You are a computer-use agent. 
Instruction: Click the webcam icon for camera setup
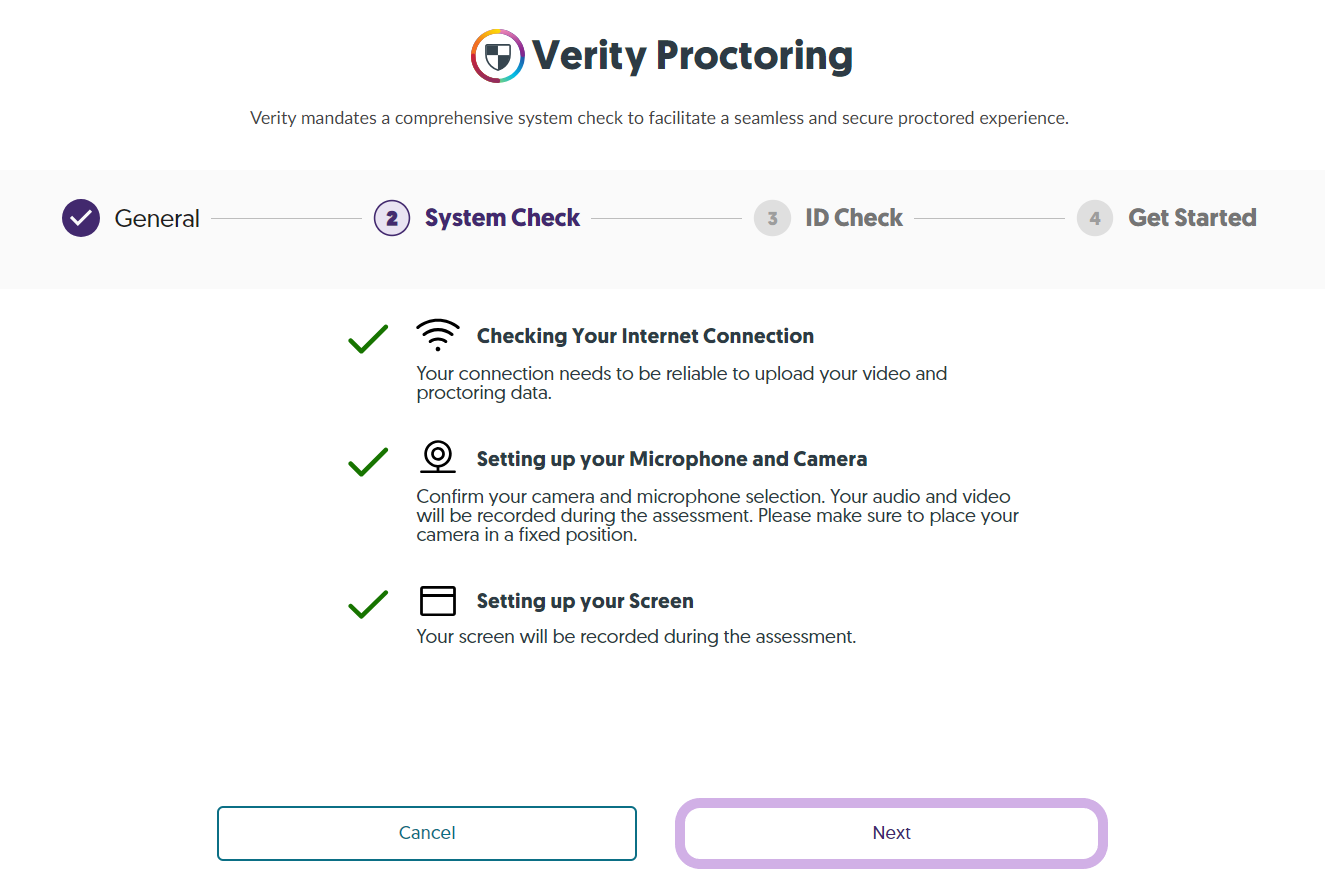pyautogui.click(x=437, y=457)
